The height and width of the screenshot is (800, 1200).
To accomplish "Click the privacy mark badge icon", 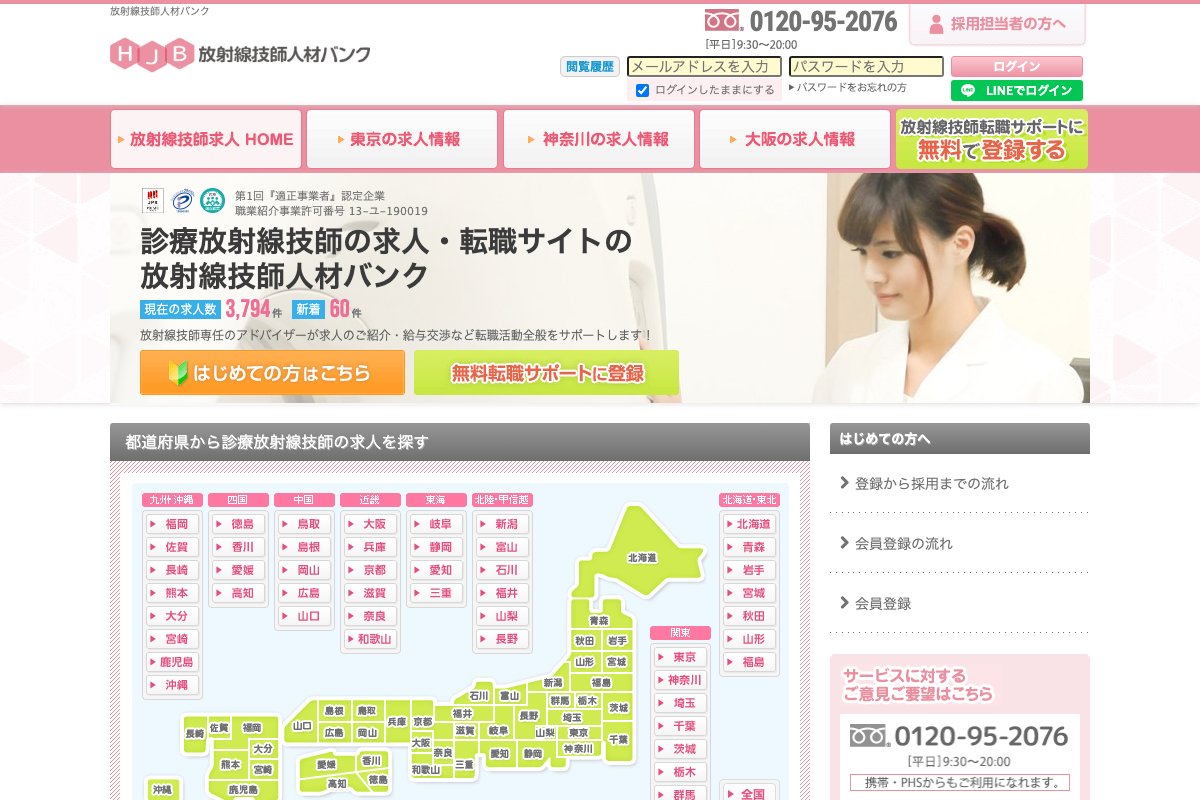I will [182, 201].
